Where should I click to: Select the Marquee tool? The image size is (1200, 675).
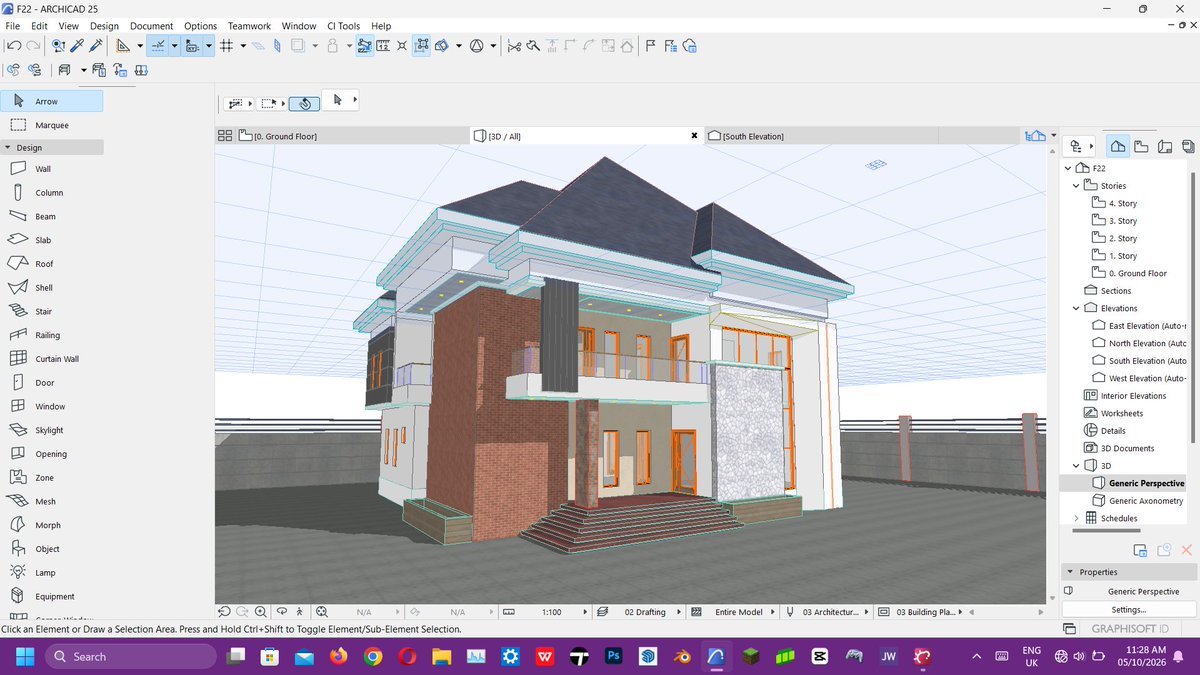click(52, 125)
